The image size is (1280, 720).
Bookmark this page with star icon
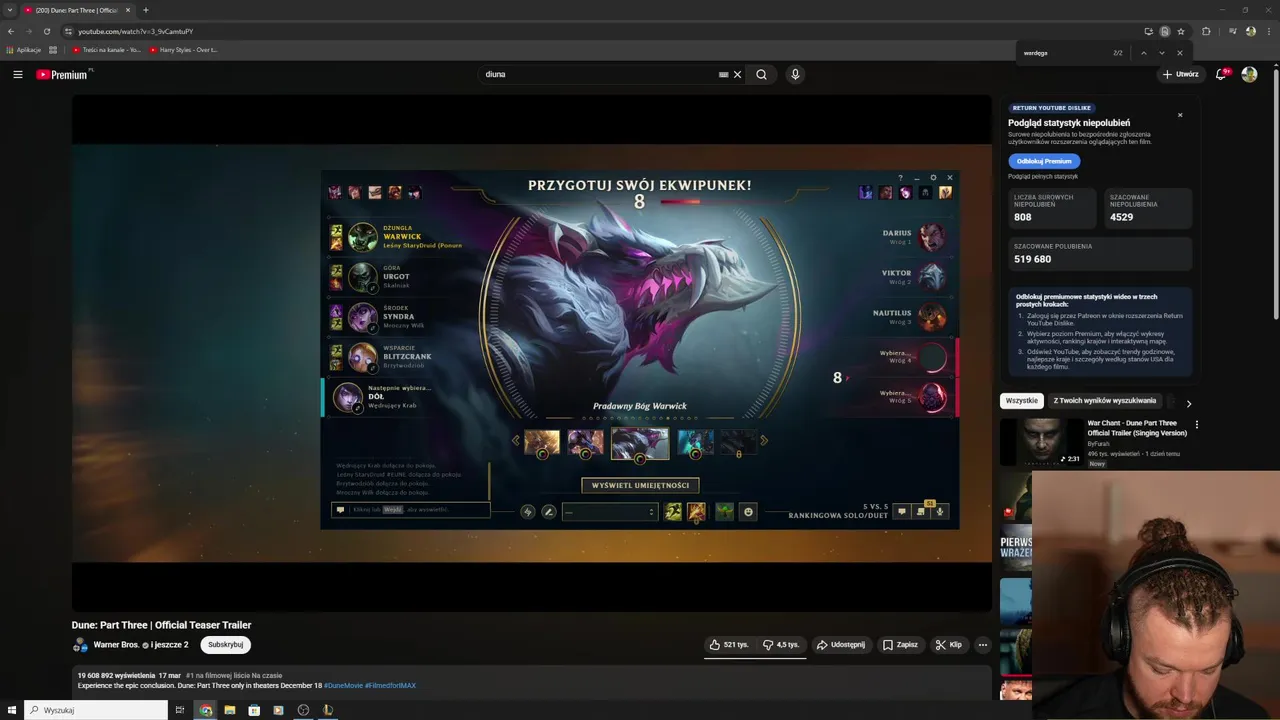tap(1181, 31)
